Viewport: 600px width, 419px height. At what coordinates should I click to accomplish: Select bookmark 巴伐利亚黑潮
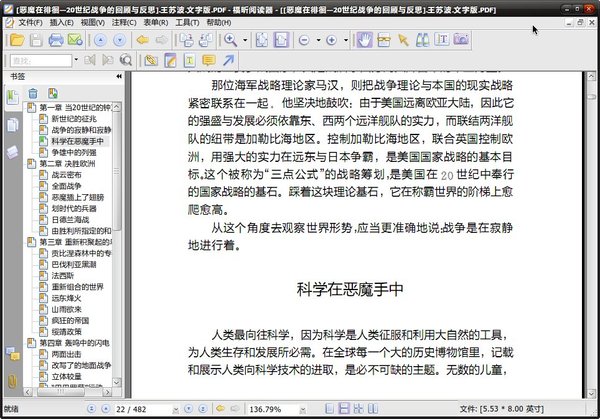click(x=74, y=264)
